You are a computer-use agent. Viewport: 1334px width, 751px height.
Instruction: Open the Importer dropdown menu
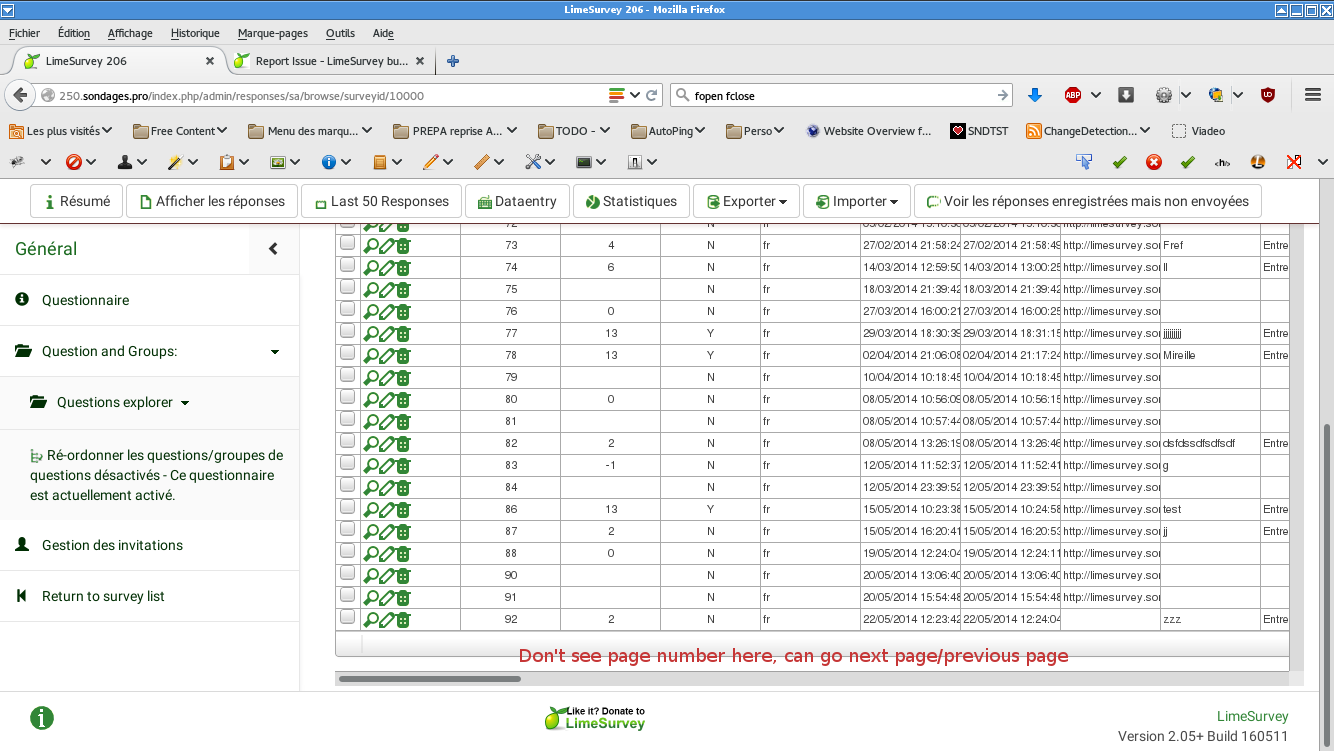click(856, 201)
